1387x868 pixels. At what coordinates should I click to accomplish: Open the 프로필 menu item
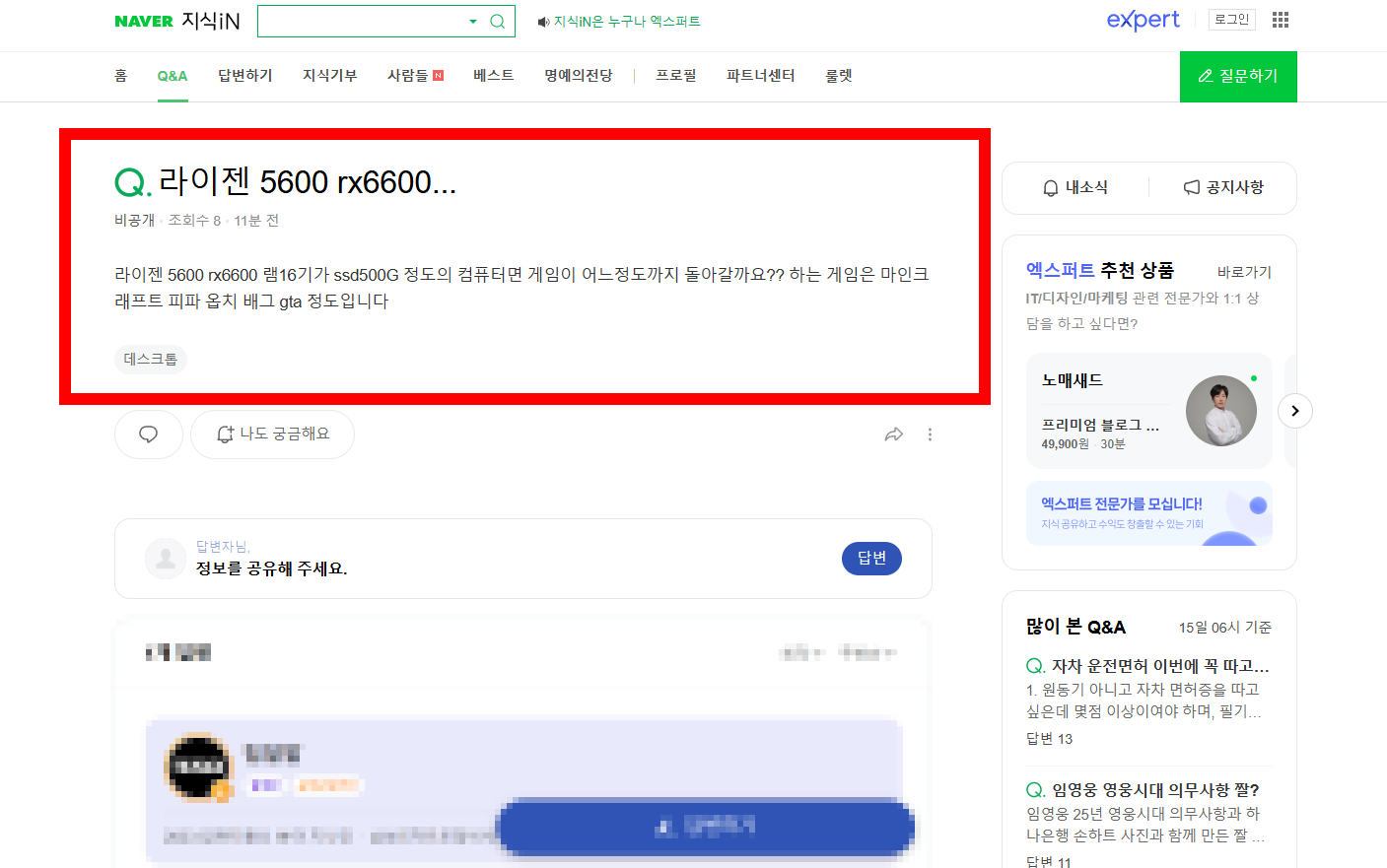click(676, 76)
